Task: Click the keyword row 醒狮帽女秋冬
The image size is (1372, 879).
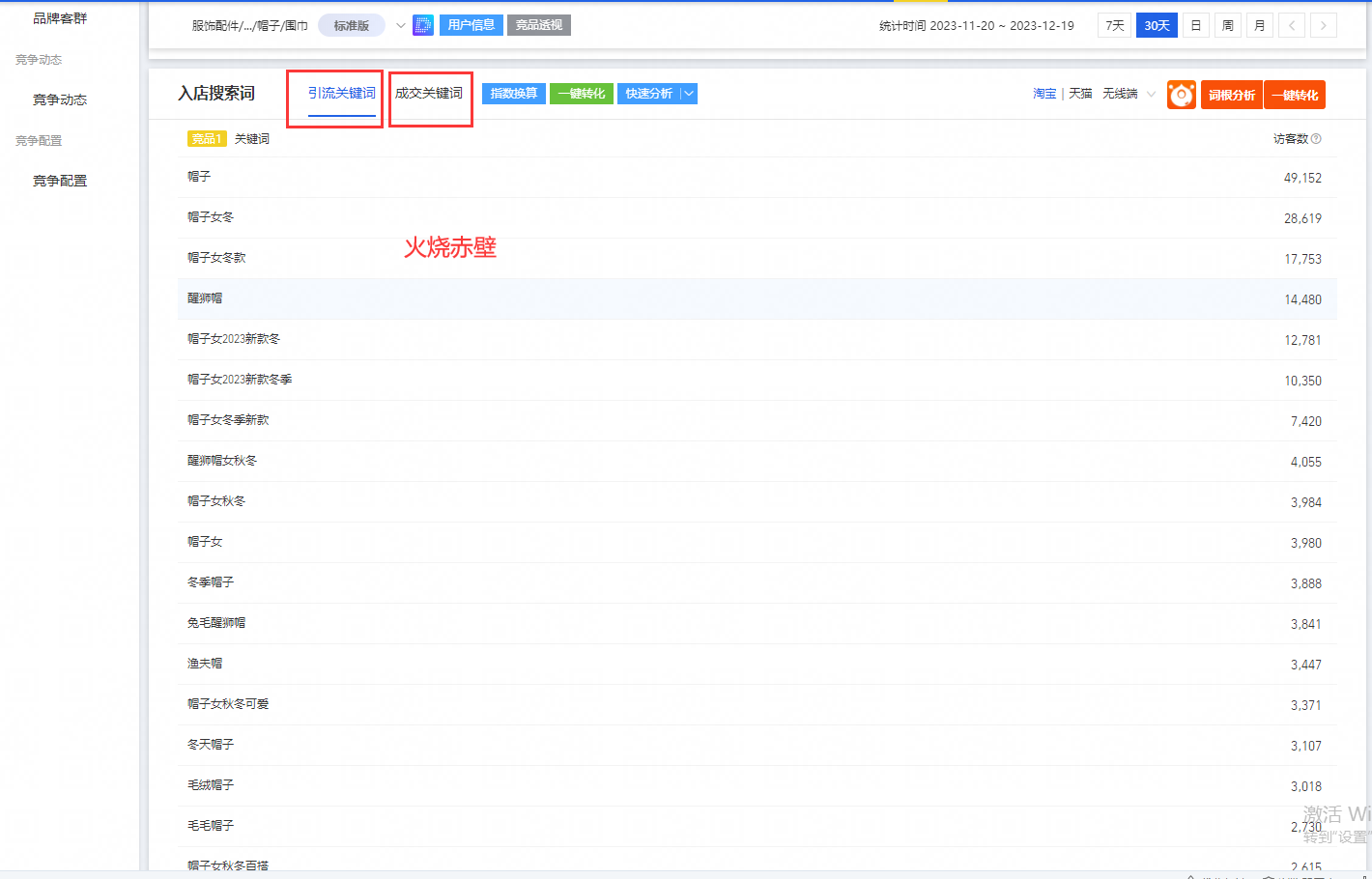Action: click(x=757, y=461)
